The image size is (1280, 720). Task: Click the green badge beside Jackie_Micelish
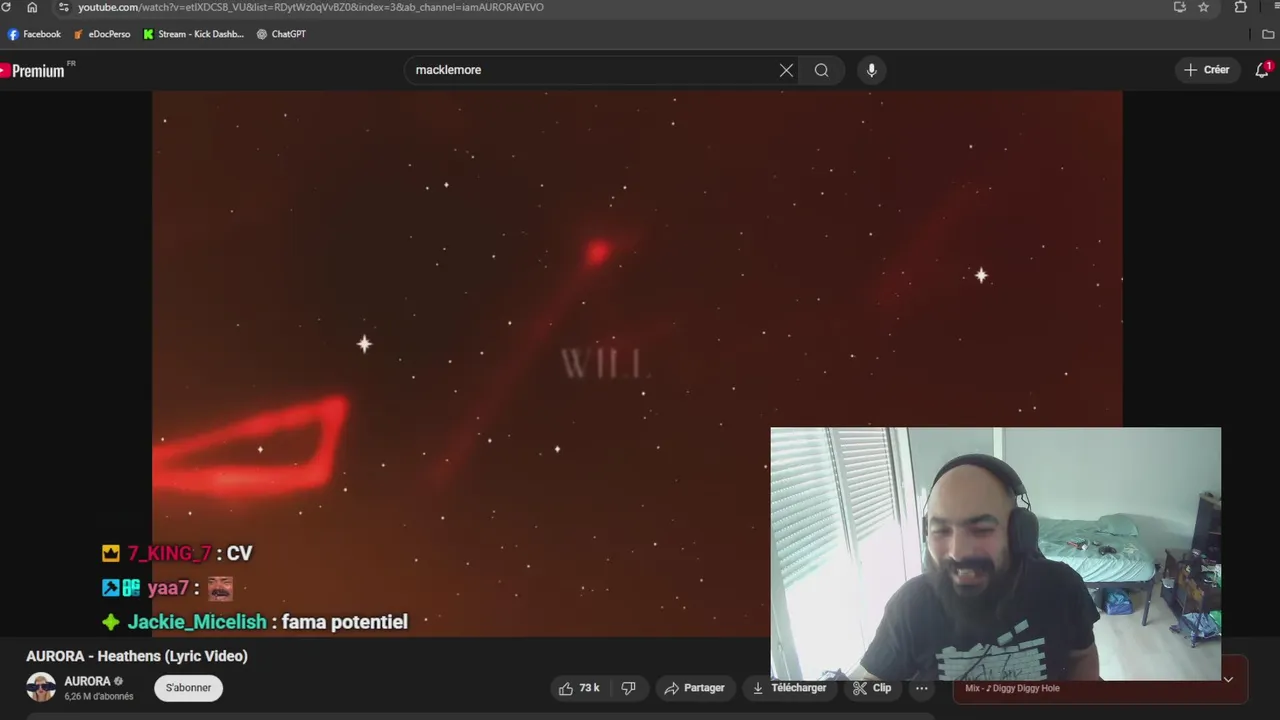[x=111, y=622]
